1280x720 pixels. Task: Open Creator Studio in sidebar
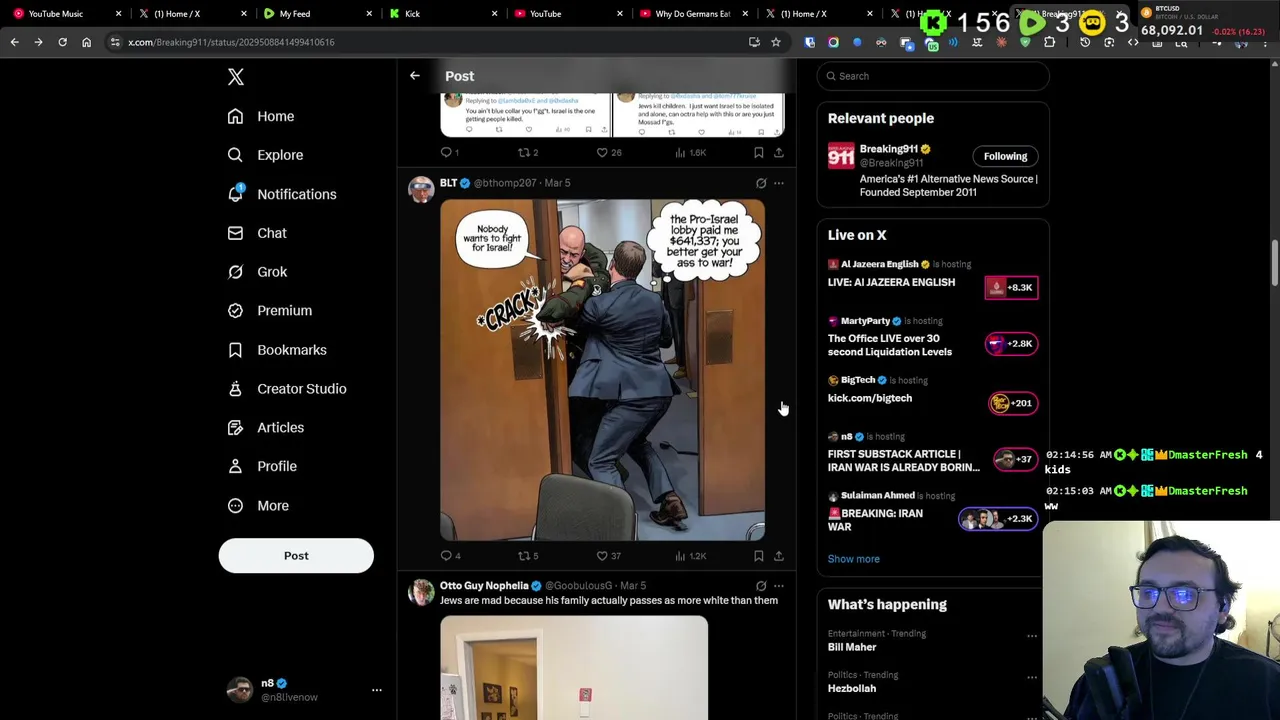[x=287, y=389]
